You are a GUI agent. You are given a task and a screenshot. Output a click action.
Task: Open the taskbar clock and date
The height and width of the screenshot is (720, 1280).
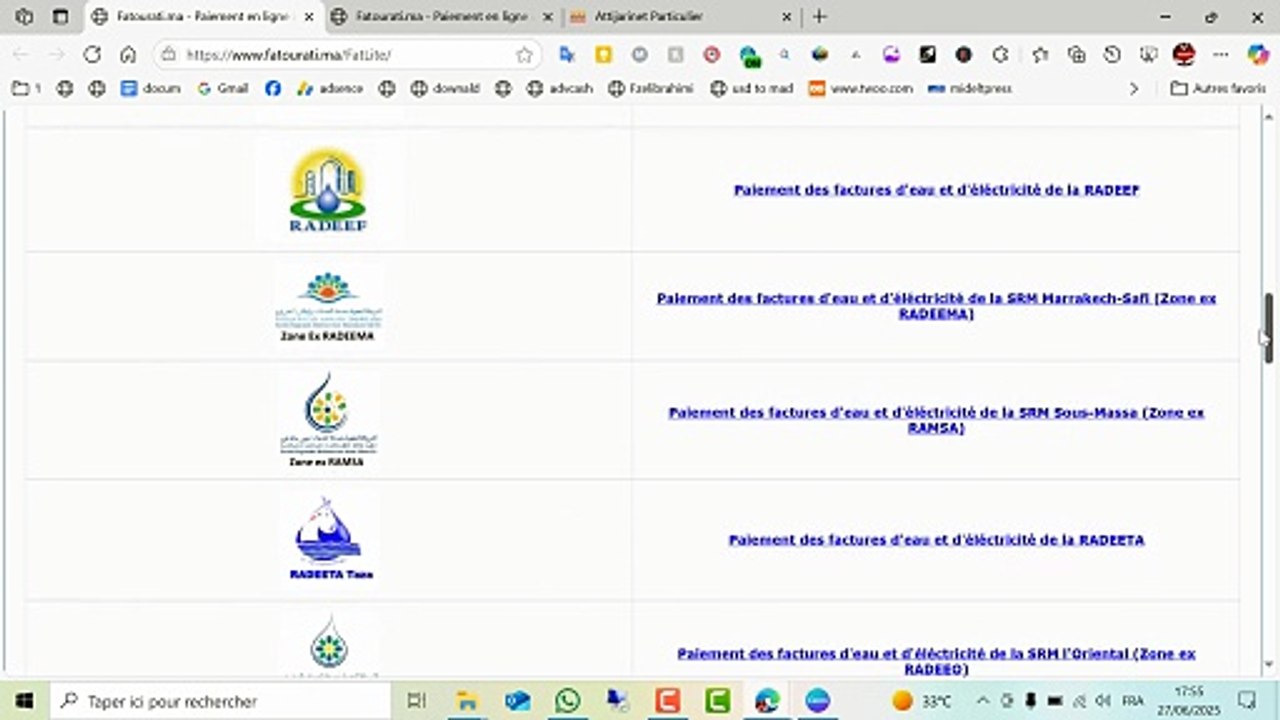pyautogui.click(x=1189, y=701)
